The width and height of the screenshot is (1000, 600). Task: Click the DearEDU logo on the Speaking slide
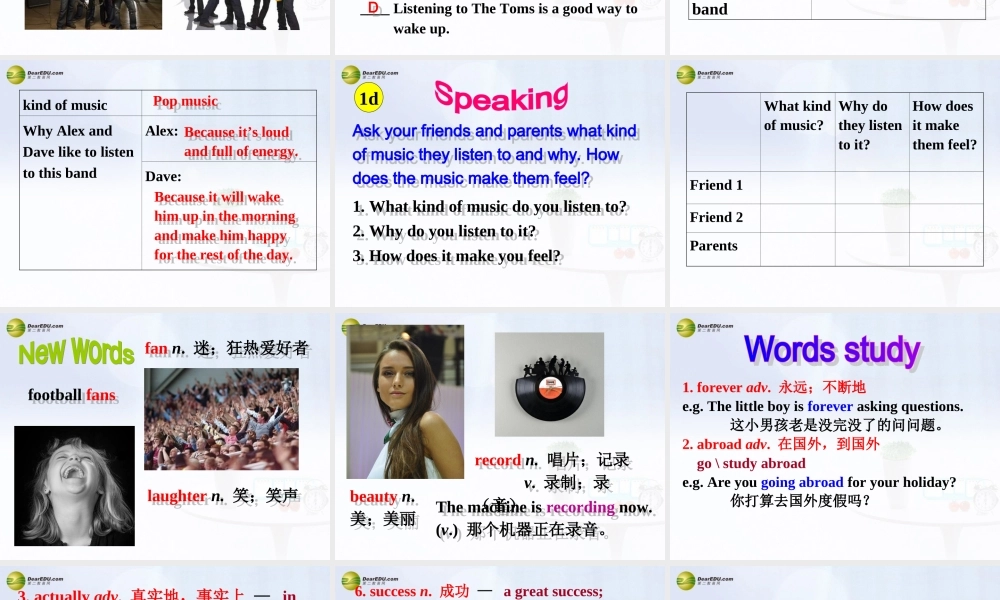(349, 73)
